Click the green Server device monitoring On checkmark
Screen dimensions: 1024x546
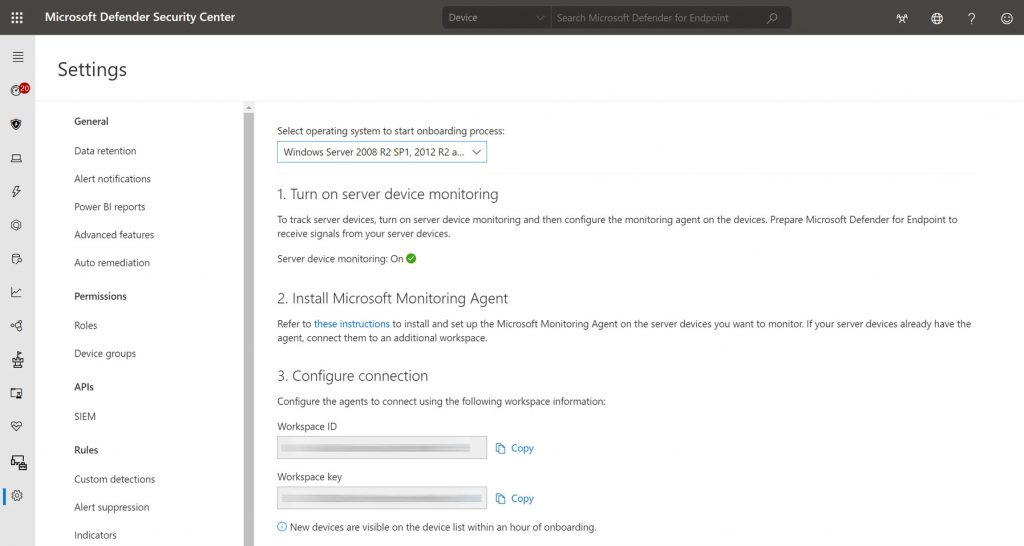[411, 259]
